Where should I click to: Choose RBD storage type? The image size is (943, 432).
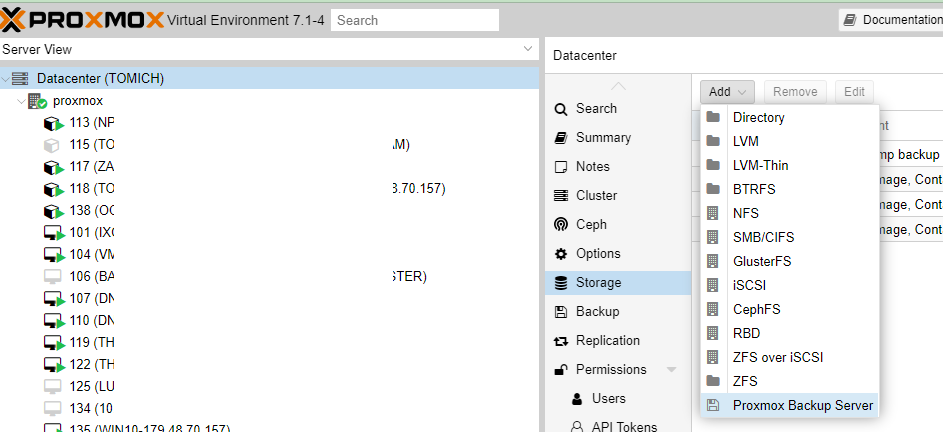coord(789,333)
